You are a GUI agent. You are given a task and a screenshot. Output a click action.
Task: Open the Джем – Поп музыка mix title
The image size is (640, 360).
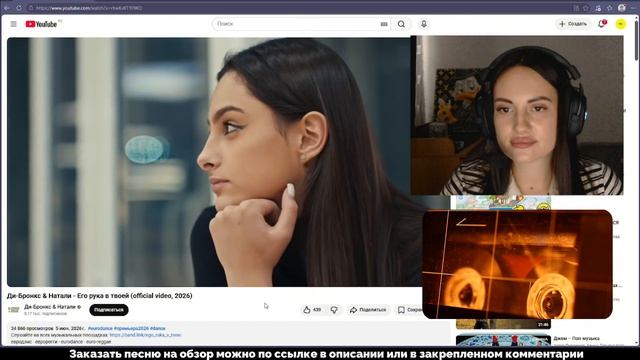(x=576, y=338)
